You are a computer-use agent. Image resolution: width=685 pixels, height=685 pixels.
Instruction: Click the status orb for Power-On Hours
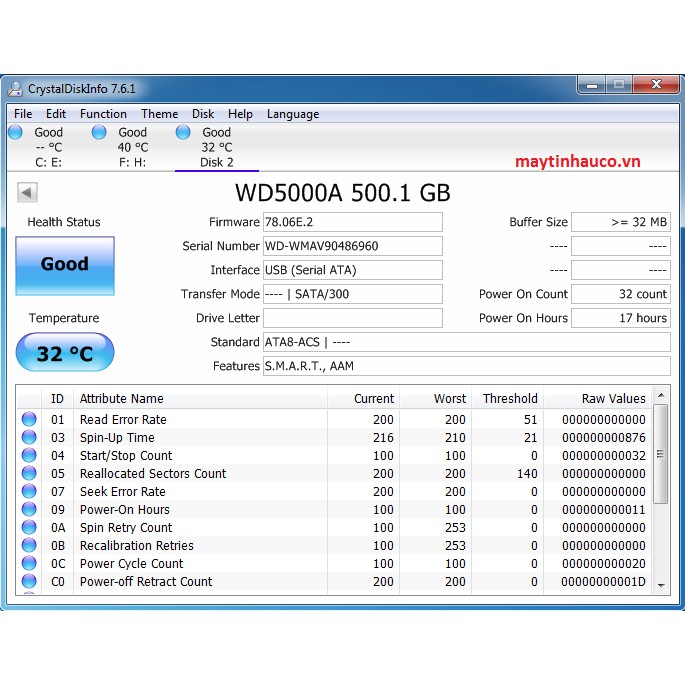click(29, 510)
